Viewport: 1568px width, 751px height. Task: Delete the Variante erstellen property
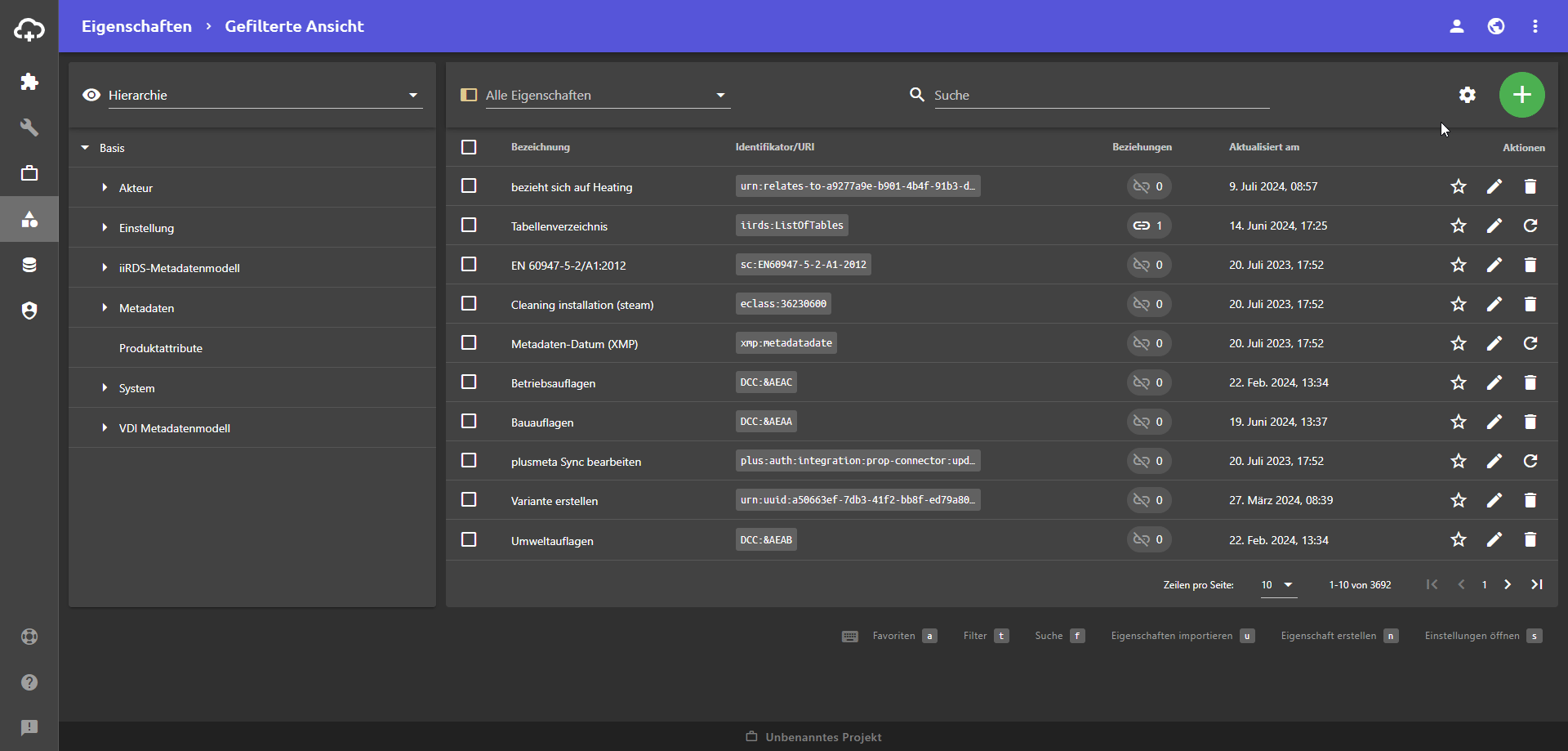[x=1530, y=500]
